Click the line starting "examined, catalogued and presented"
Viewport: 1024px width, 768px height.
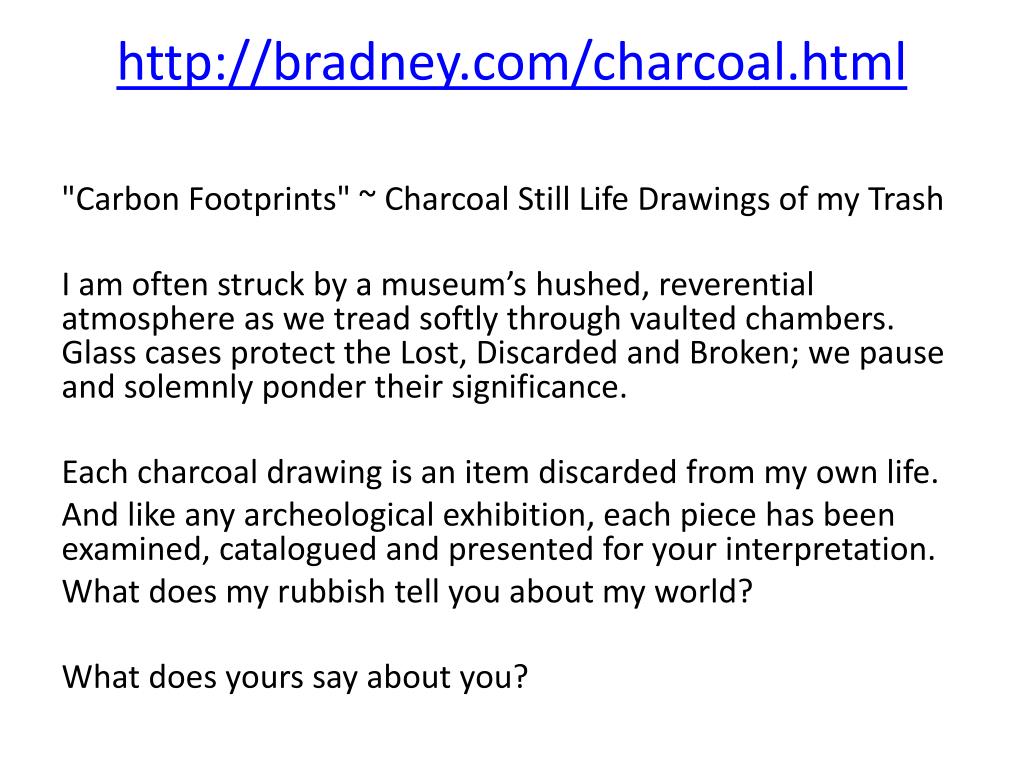pyautogui.click(x=498, y=550)
